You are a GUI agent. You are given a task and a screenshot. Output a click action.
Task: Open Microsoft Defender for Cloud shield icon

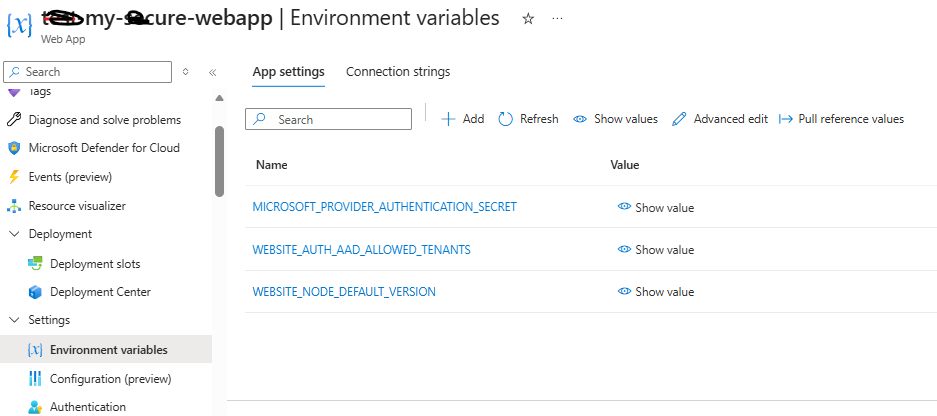(14, 148)
